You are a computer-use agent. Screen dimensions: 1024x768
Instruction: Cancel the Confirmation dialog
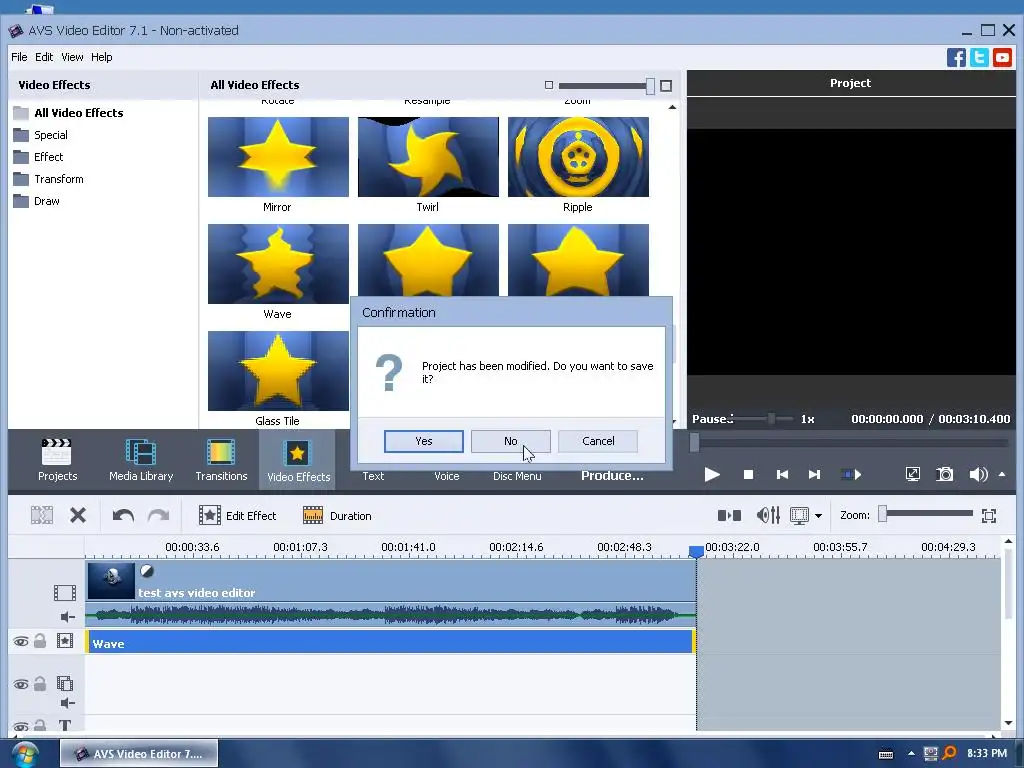[x=598, y=441]
